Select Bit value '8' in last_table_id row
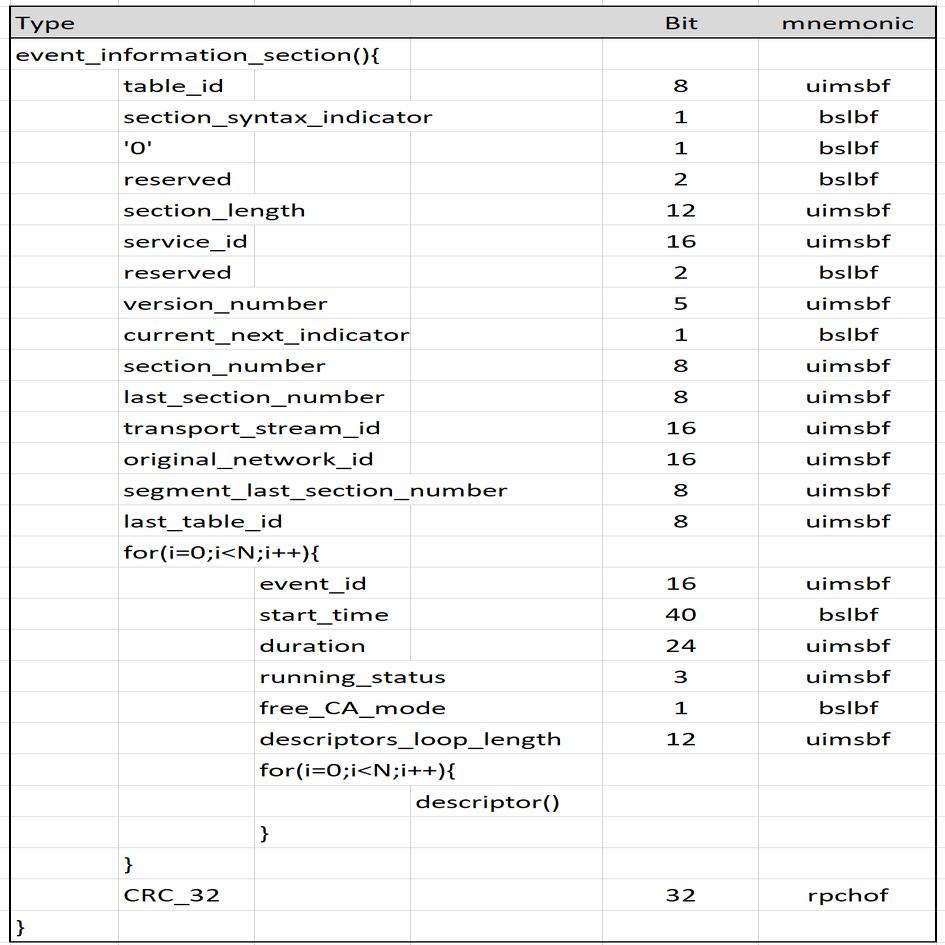This screenshot has width=945, height=945. click(x=680, y=522)
